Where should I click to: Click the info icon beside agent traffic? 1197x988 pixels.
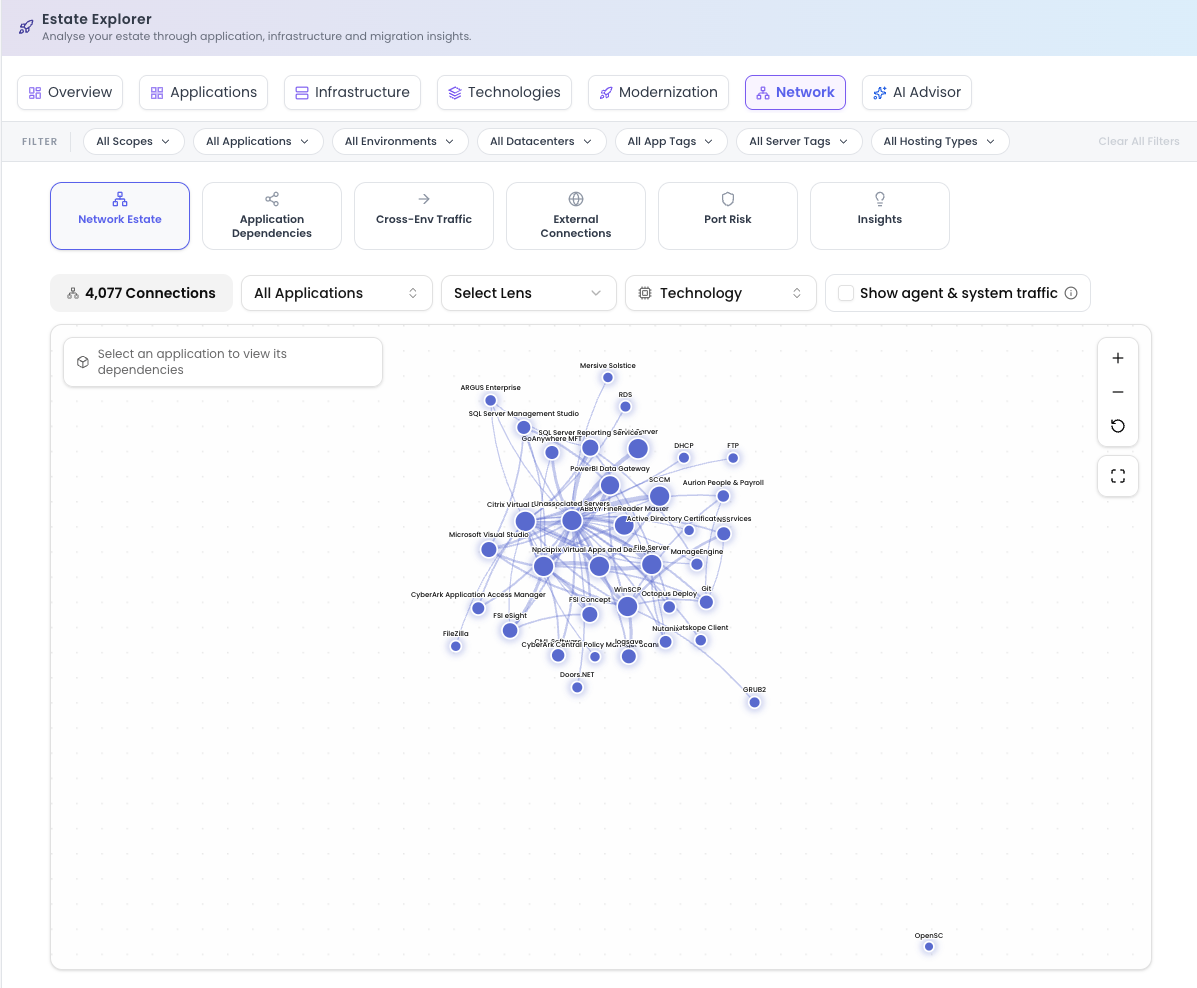1071,293
